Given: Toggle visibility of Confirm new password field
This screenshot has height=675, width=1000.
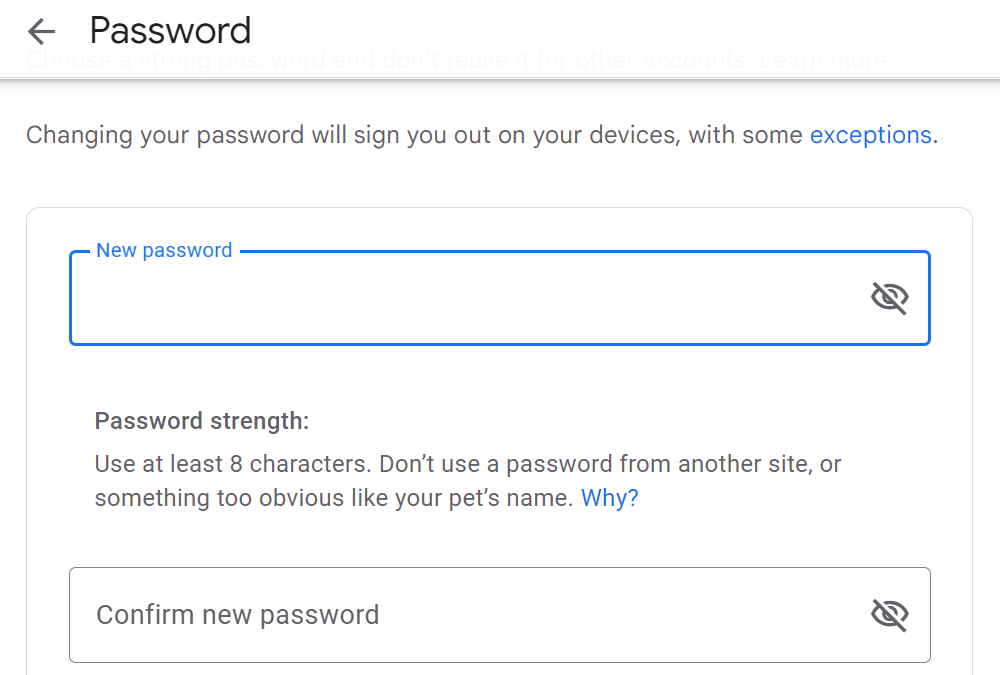Looking at the screenshot, I should (889, 615).
